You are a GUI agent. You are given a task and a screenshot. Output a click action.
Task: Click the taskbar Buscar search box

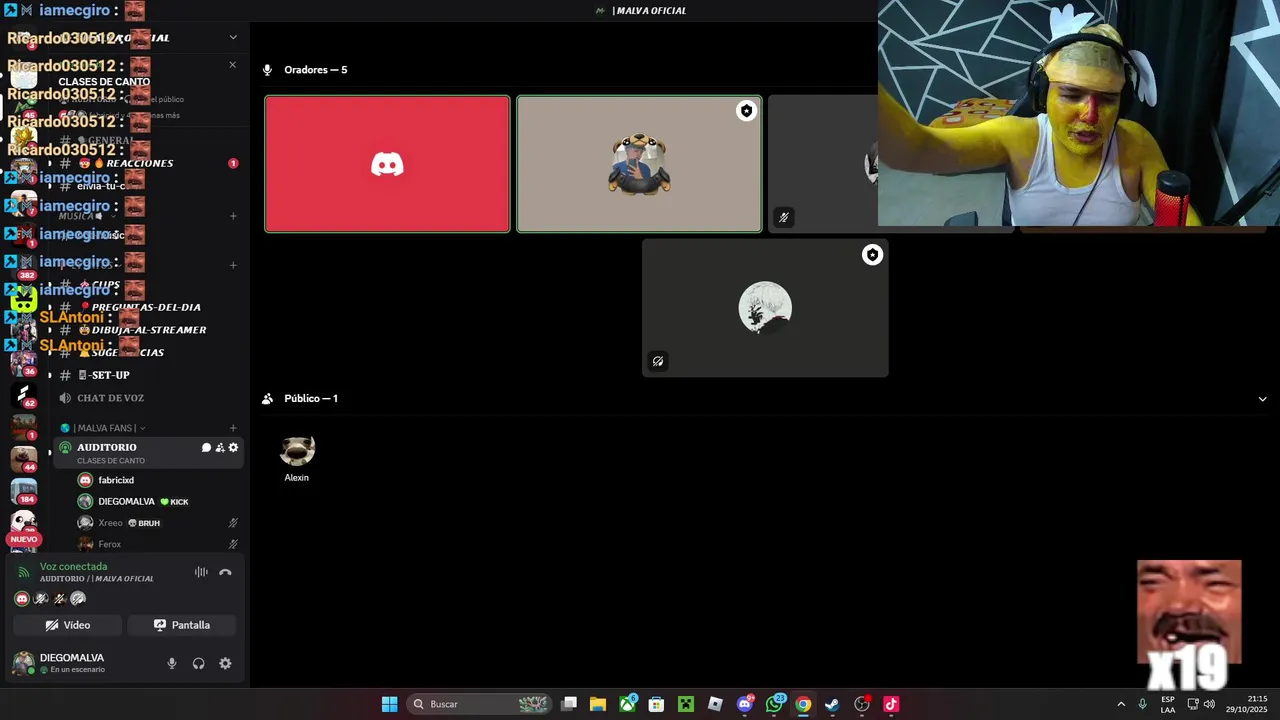click(478, 704)
